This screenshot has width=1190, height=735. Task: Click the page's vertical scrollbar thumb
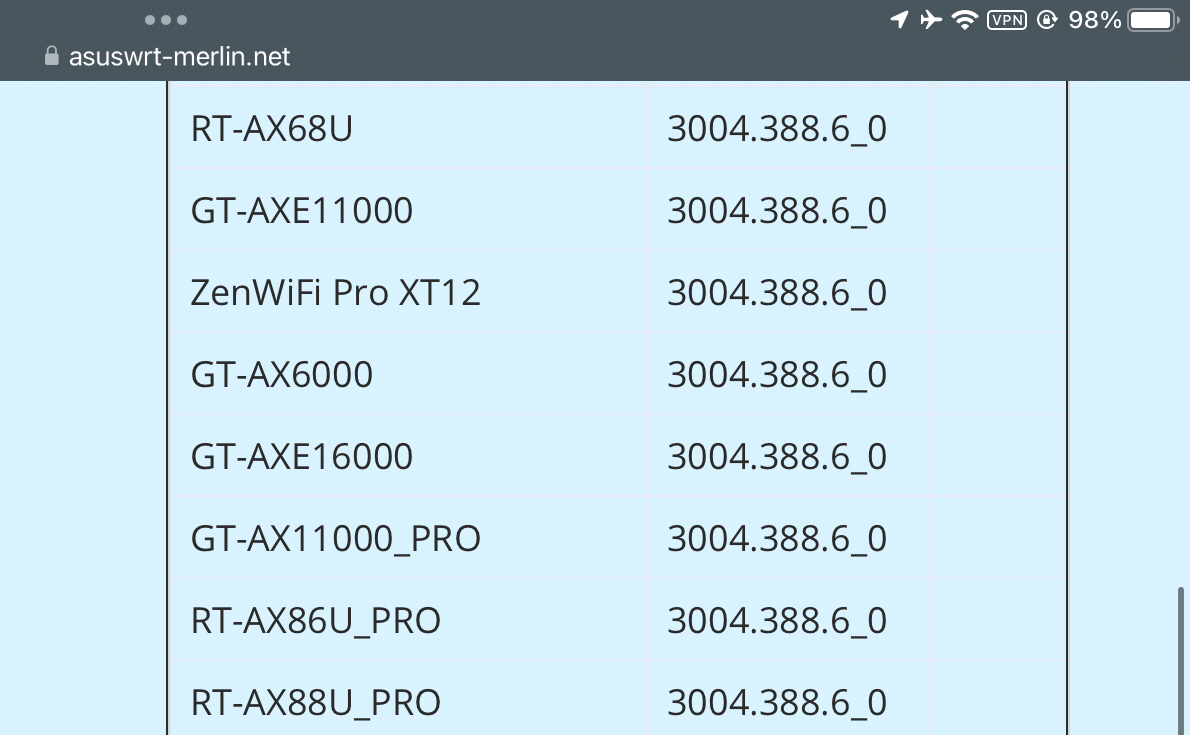pos(1181,661)
